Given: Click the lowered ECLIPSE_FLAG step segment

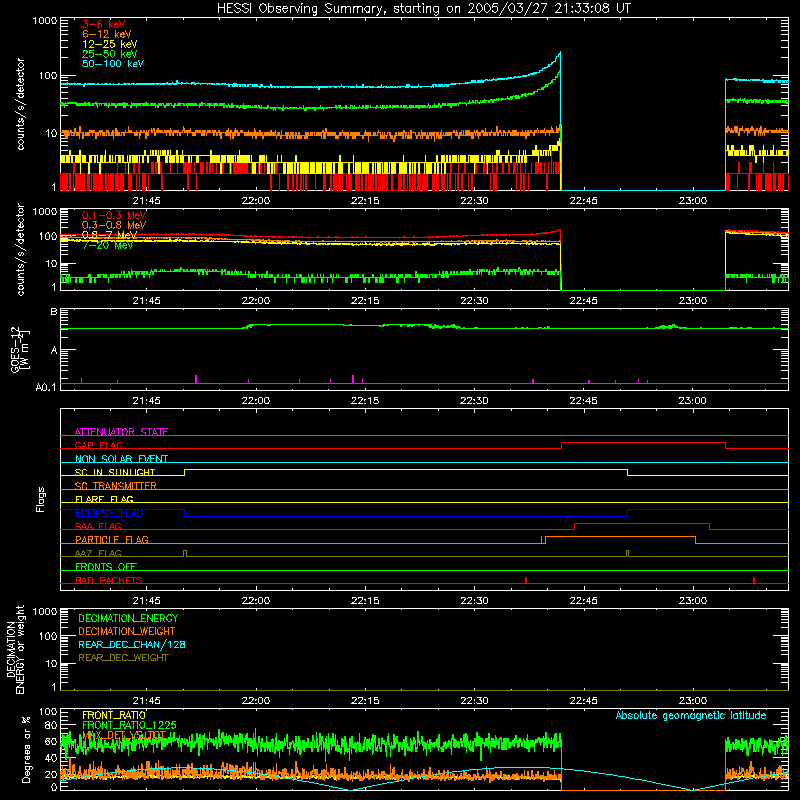Looking at the screenshot, I should click(x=406, y=516).
